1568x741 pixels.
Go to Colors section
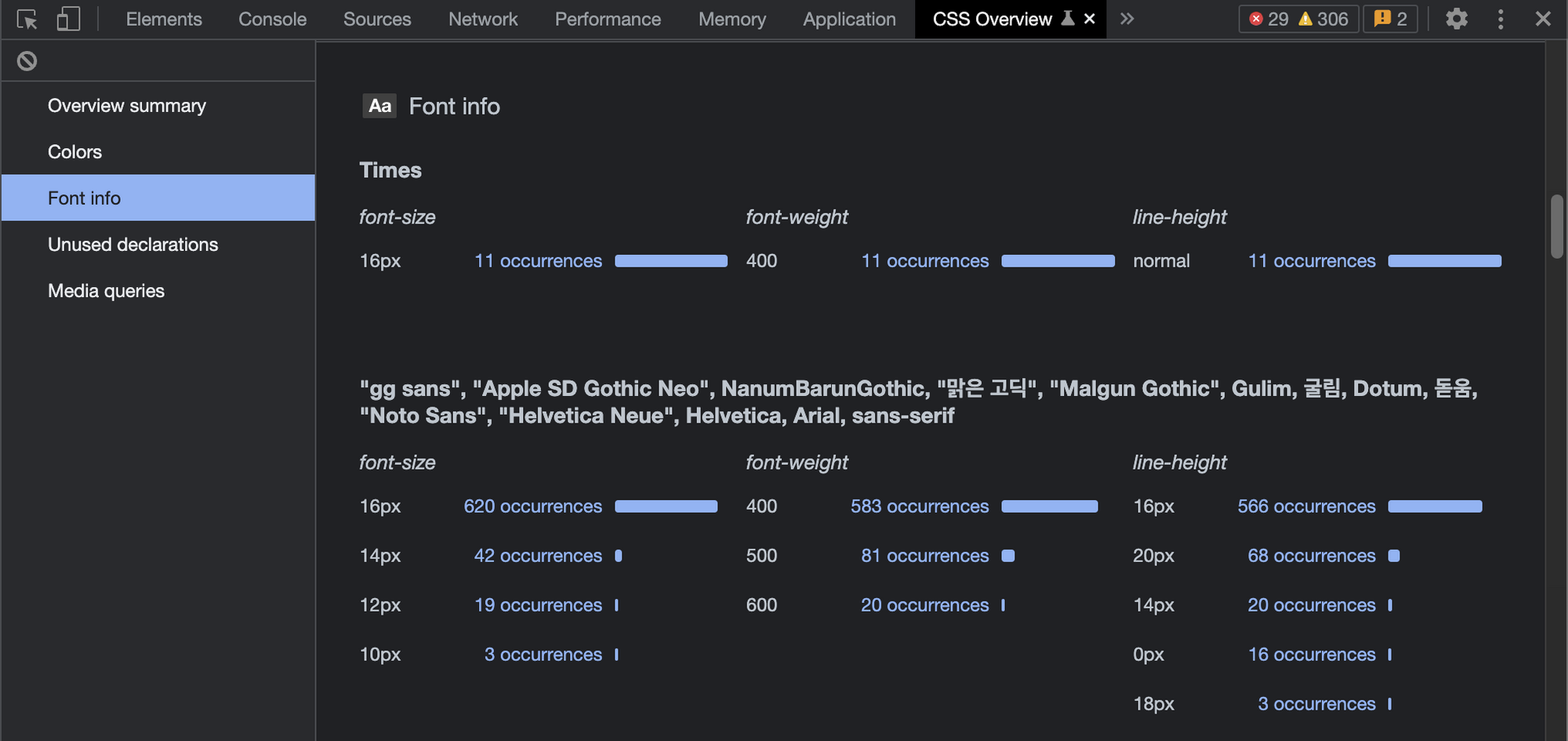click(158, 152)
